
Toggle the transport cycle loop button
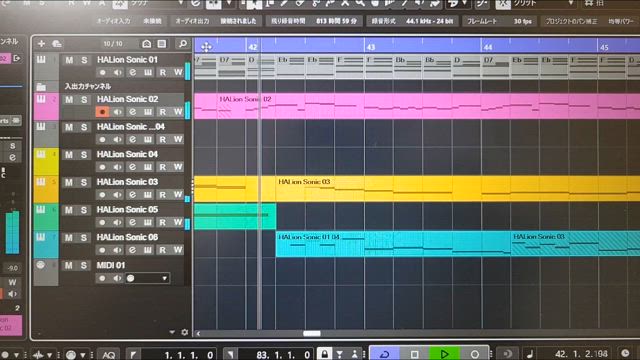[384, 353]
